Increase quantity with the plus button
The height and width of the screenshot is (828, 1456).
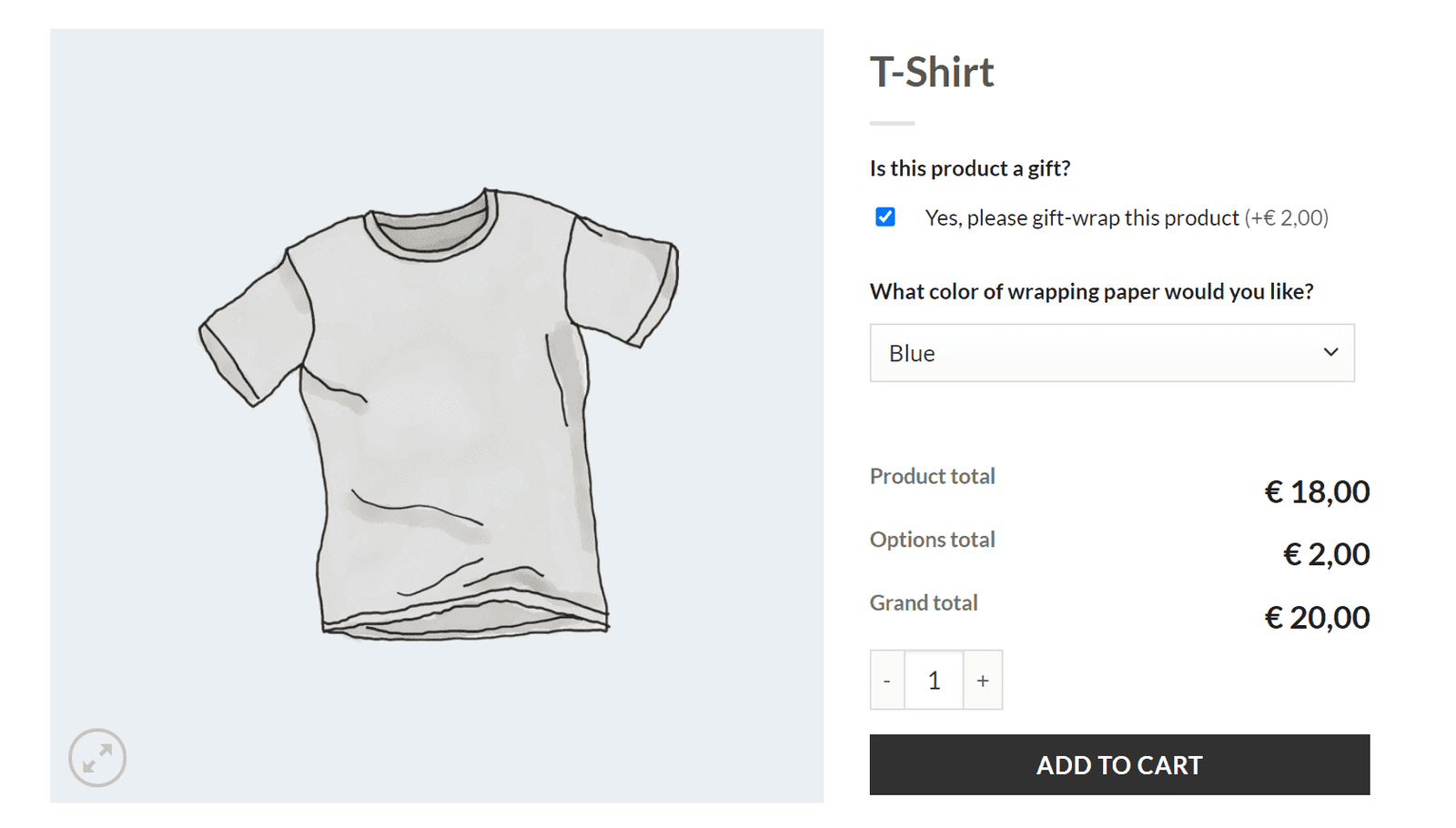pos(983,681)
